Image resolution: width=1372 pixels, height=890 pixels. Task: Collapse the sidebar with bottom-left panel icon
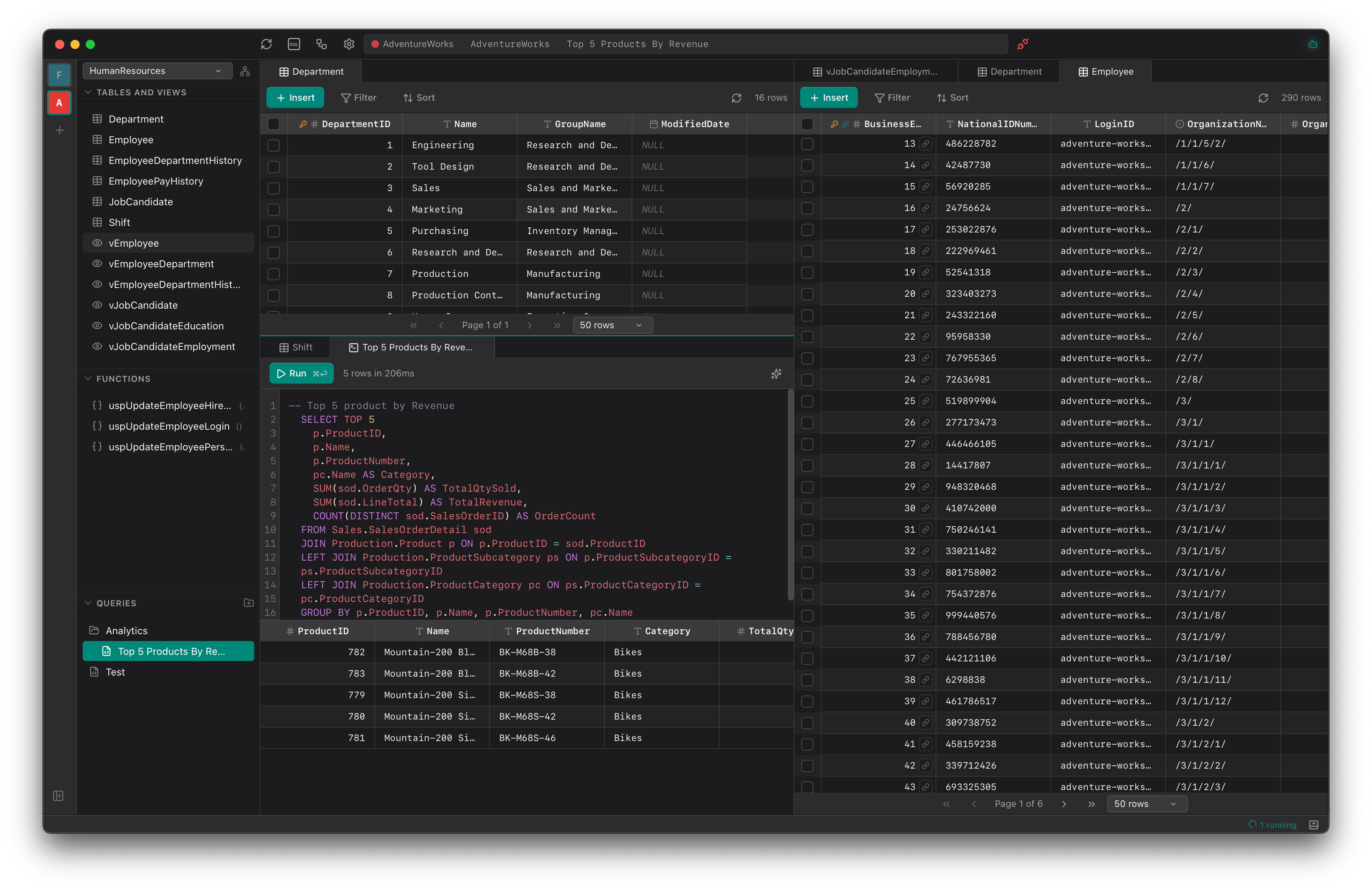[x=58, y=795]
